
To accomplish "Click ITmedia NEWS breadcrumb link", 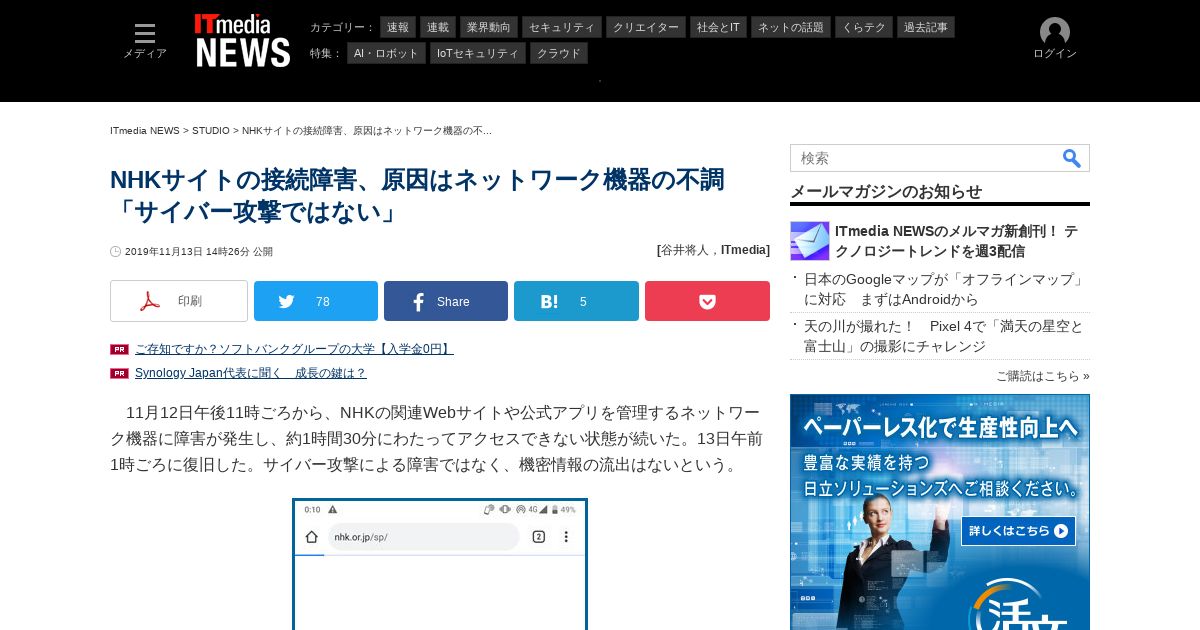I will (x=145, y=131).
